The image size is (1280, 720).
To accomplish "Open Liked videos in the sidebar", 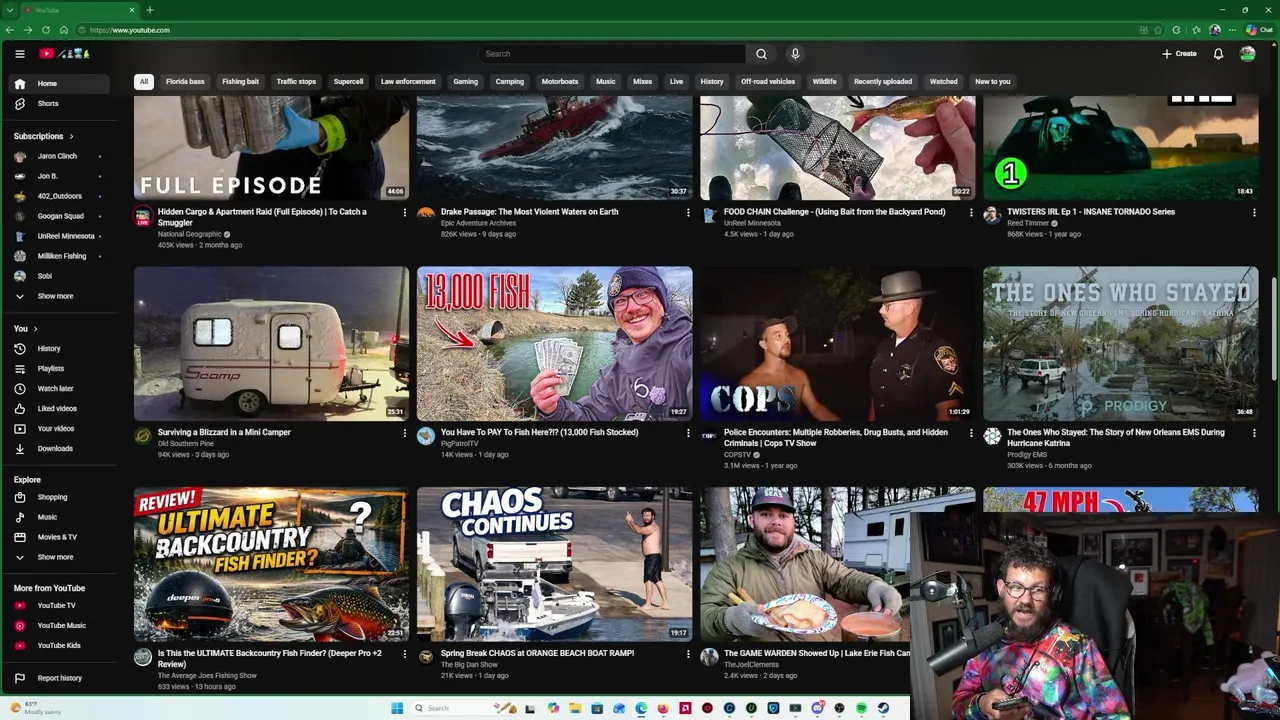I will pos(60,409).
